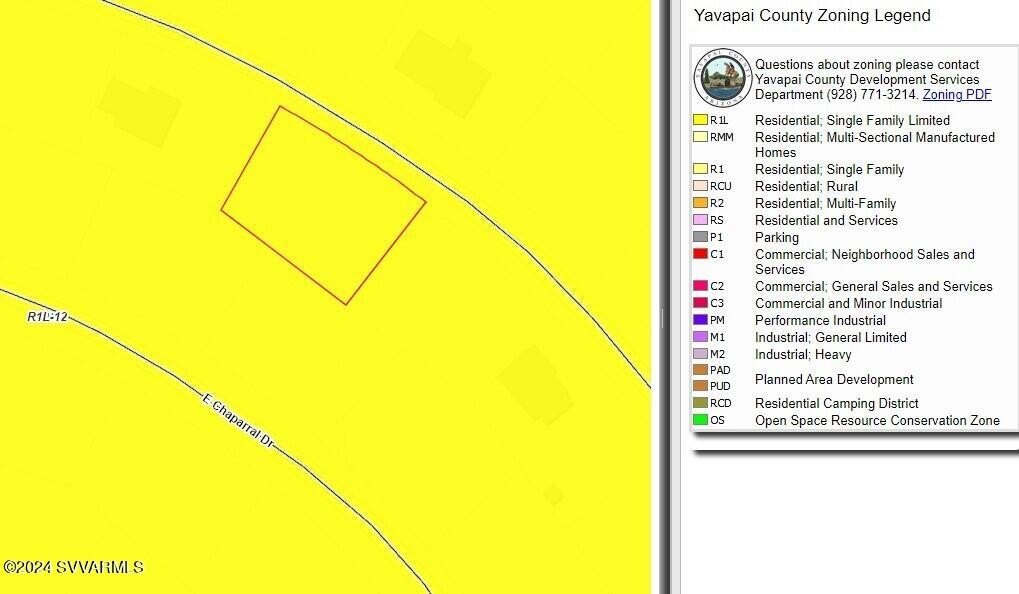Viewport: 1019px width, 594px height.
Task: Click the C1 red commercial swatch
Action: click(700, 254)
